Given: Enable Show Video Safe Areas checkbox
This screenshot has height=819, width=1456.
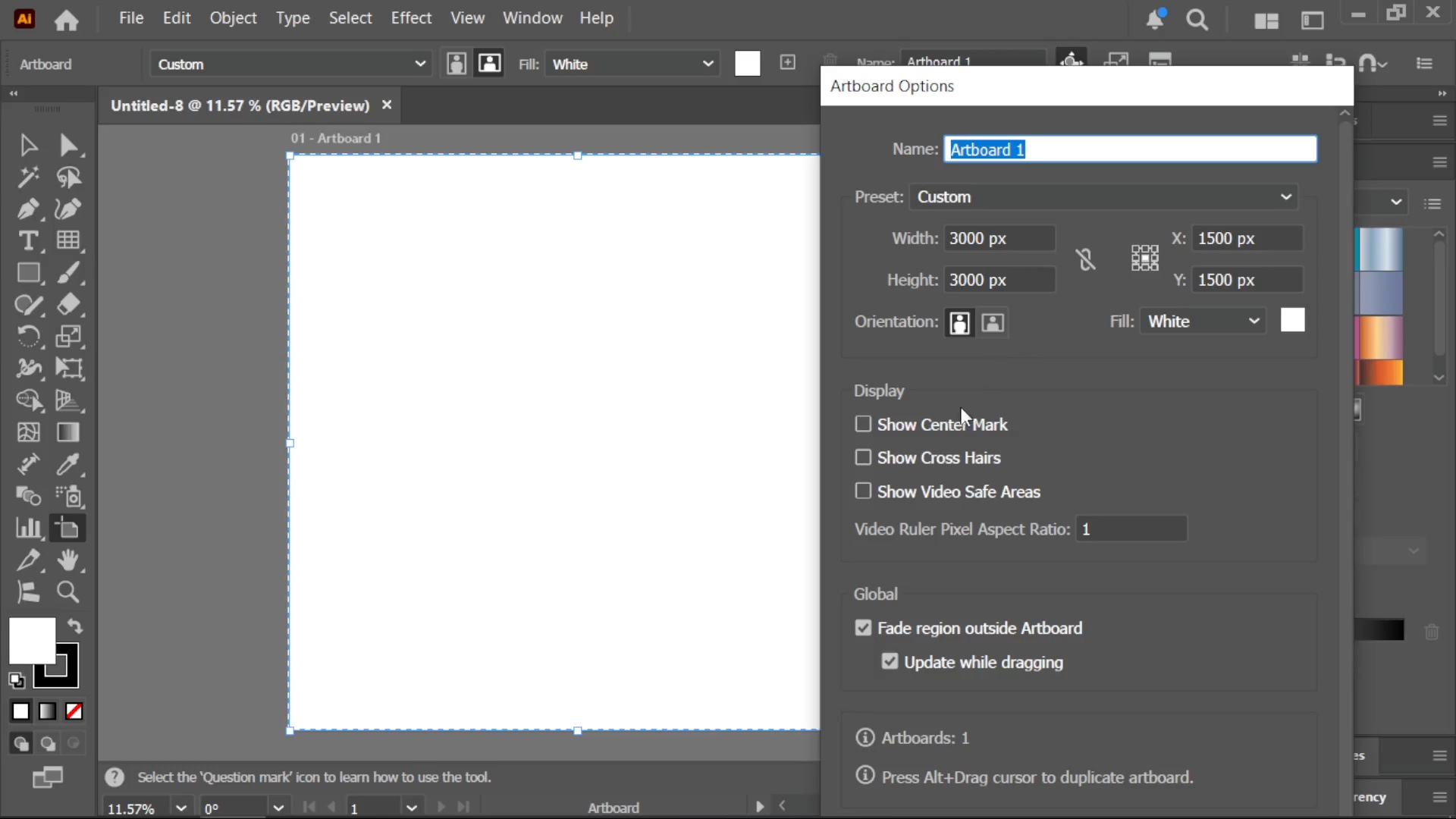Looking at the screenshot, I should click(863, 491).
